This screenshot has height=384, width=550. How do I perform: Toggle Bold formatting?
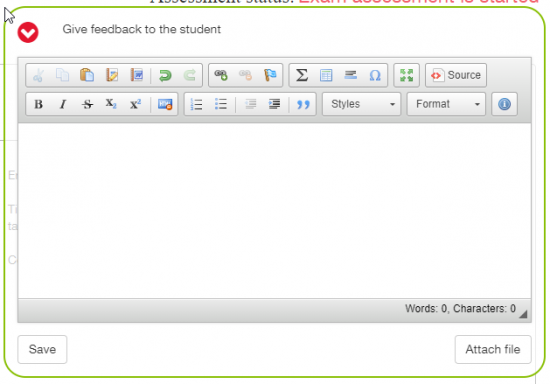[x=39, y=104]
